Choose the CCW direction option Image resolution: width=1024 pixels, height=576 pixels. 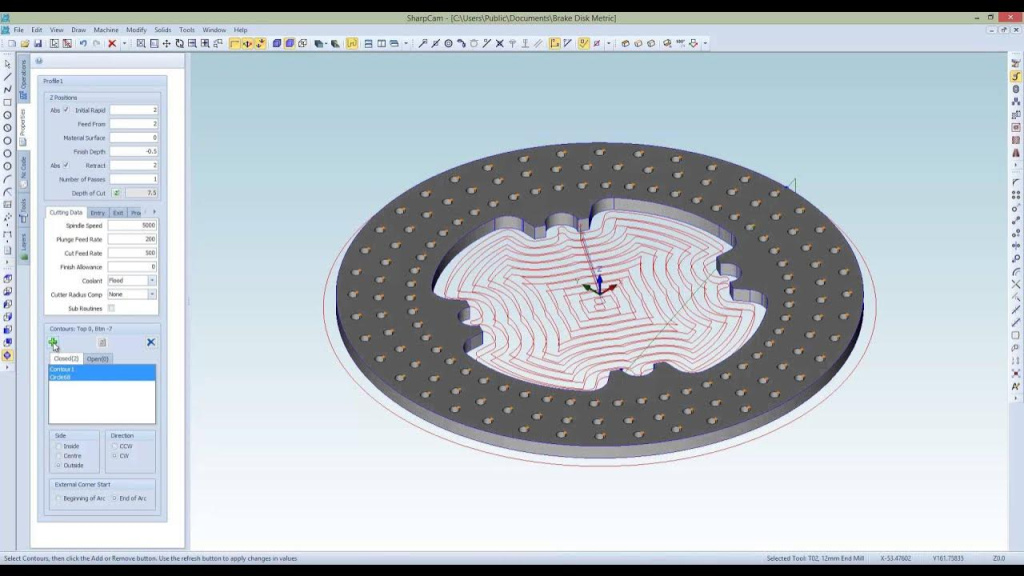click(x=115, y=446)
